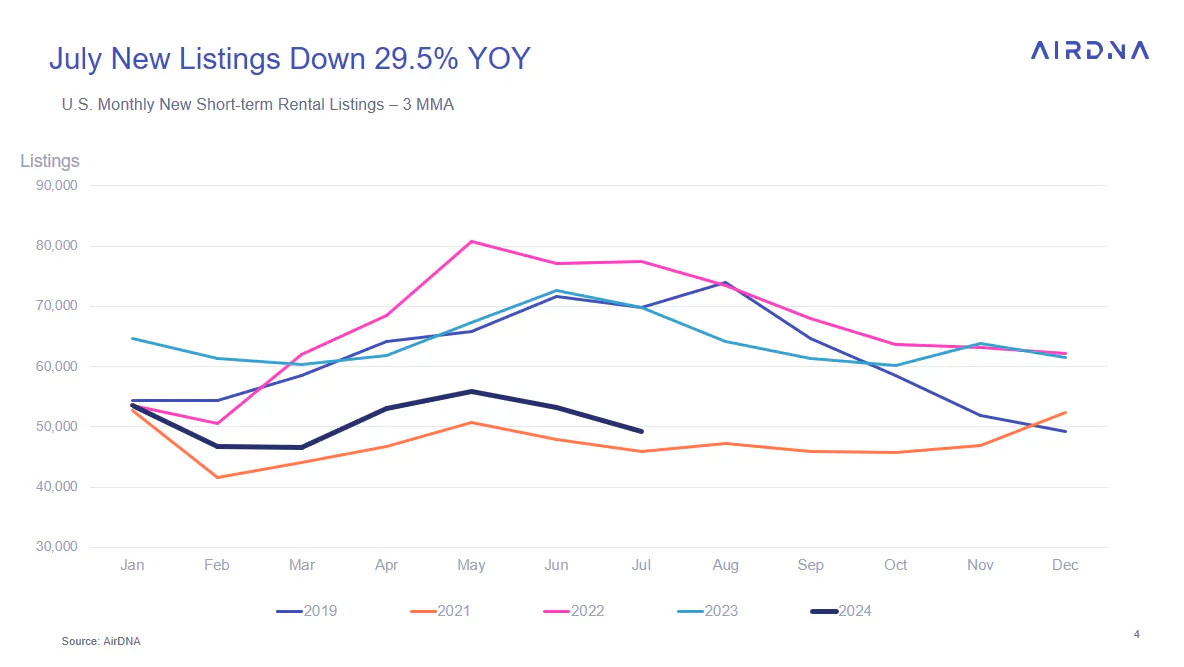
Task: Click the 40,000 y-axis label
Action: click(x=57, y=486)
